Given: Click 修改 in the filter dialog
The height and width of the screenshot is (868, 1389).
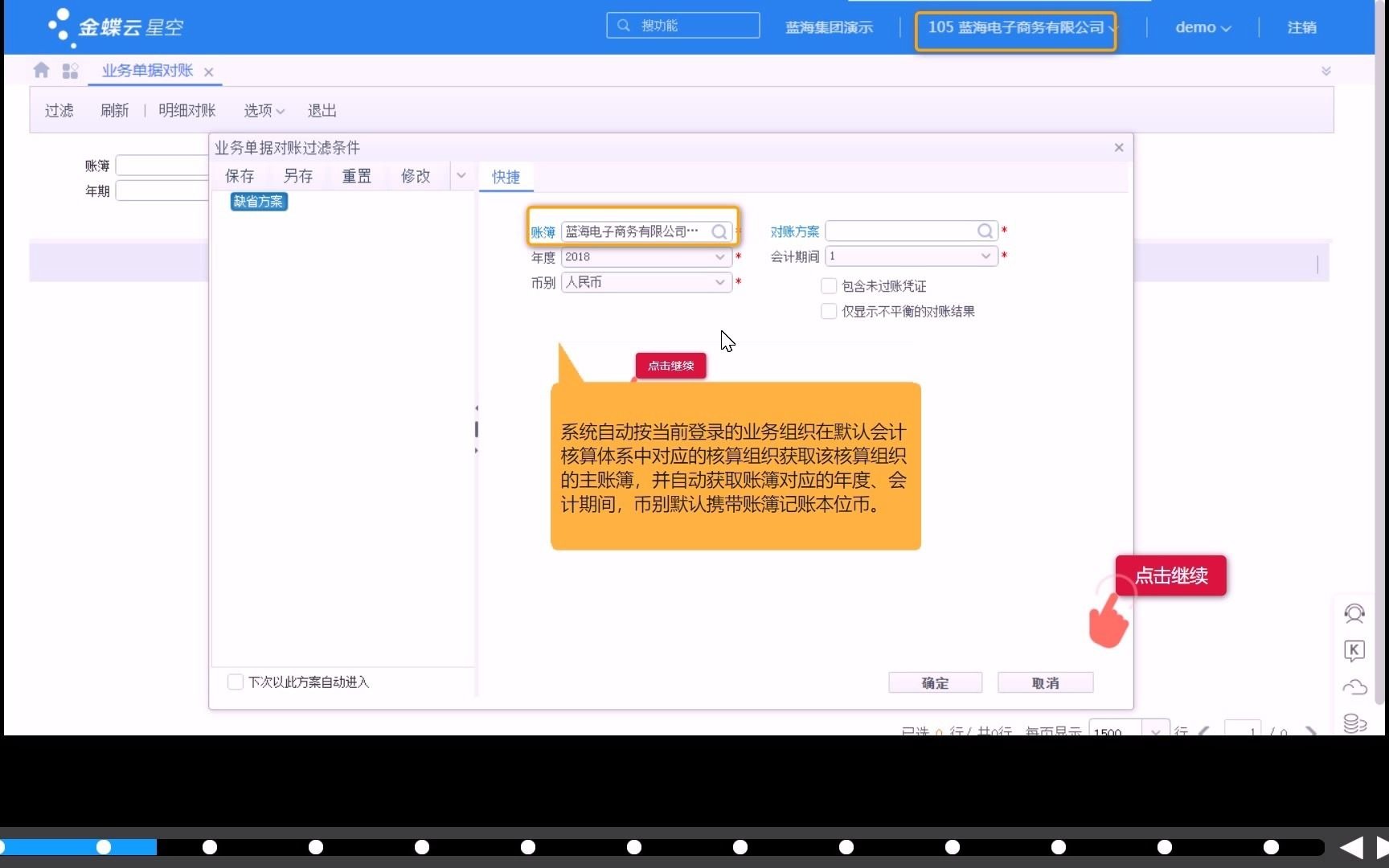Looking at the screenshot, I should pos(416,176).
